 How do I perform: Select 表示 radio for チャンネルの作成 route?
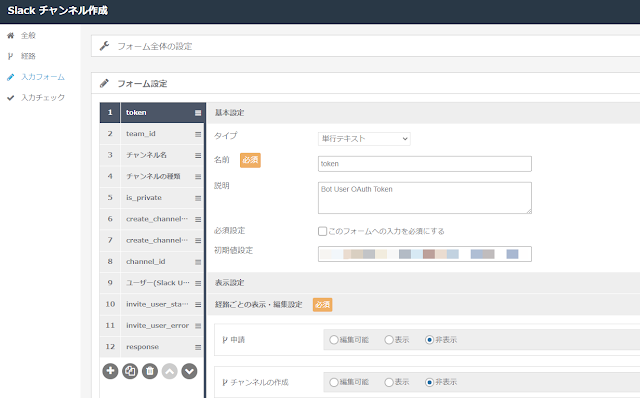[x=389, y=382]
